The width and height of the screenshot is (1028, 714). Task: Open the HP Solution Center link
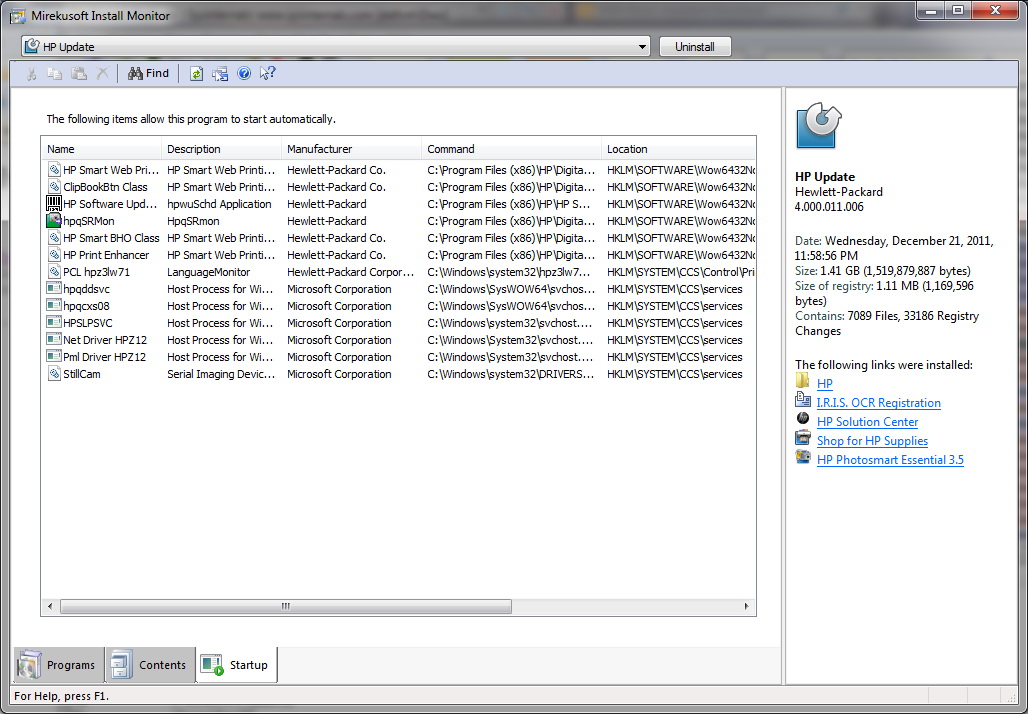tap(867, 422)
